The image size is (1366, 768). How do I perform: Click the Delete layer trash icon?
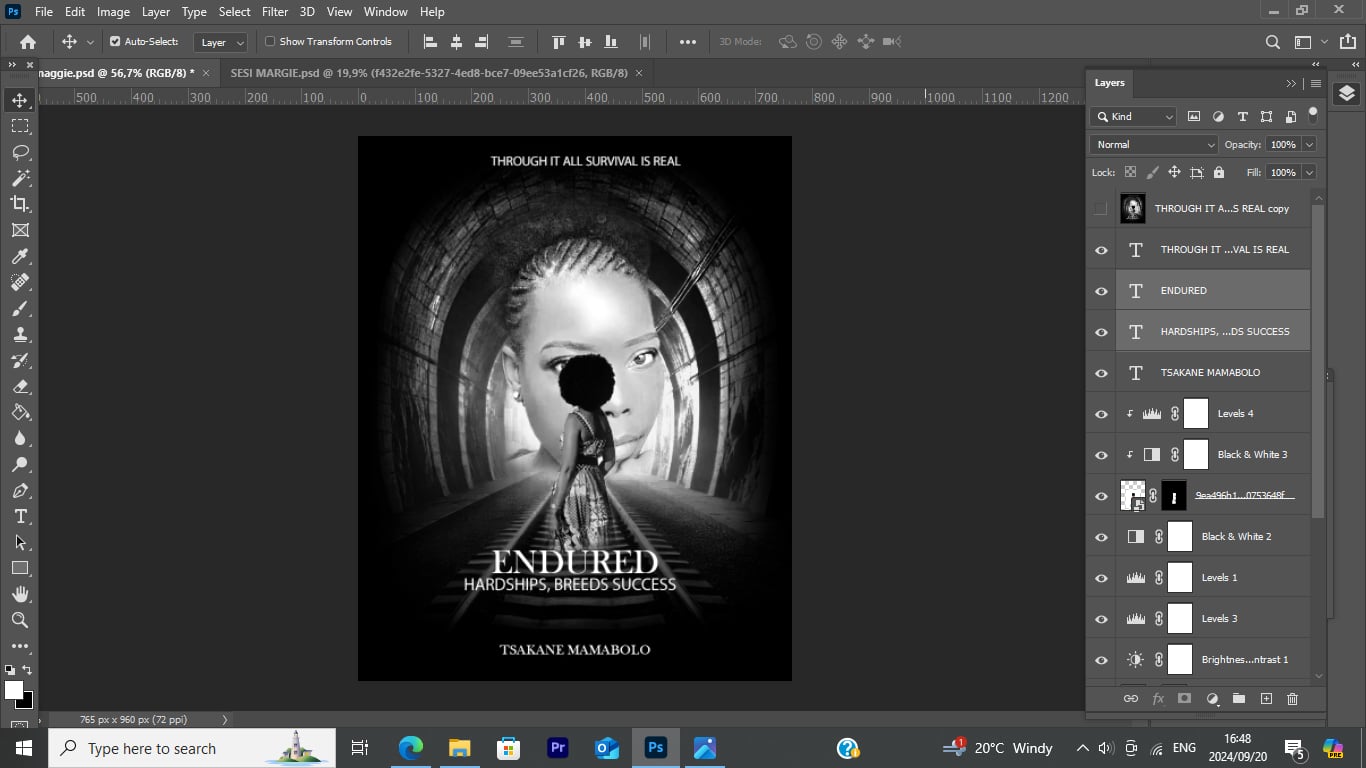[x=1291, y=699]
